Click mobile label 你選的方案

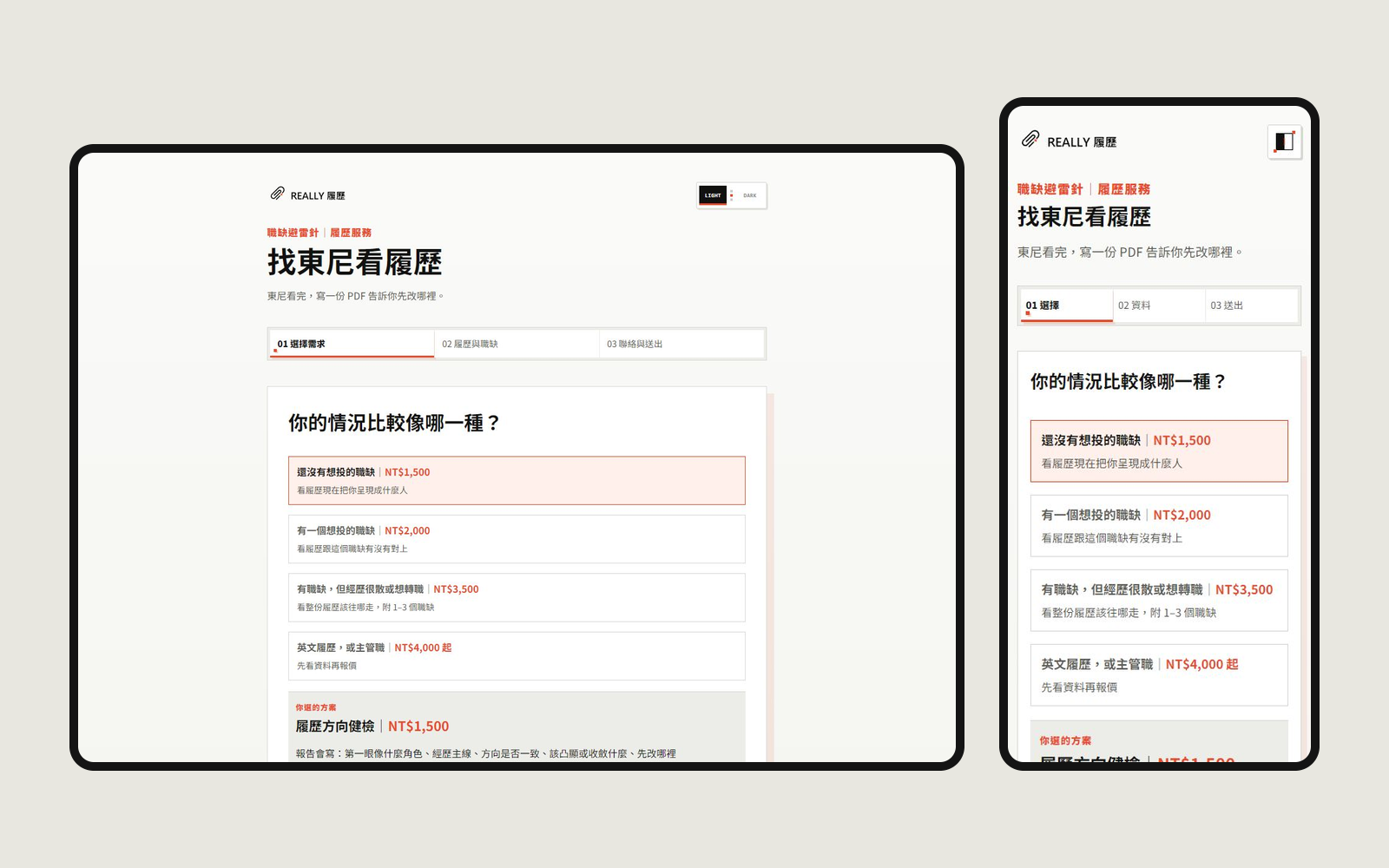pos(1065,740)
